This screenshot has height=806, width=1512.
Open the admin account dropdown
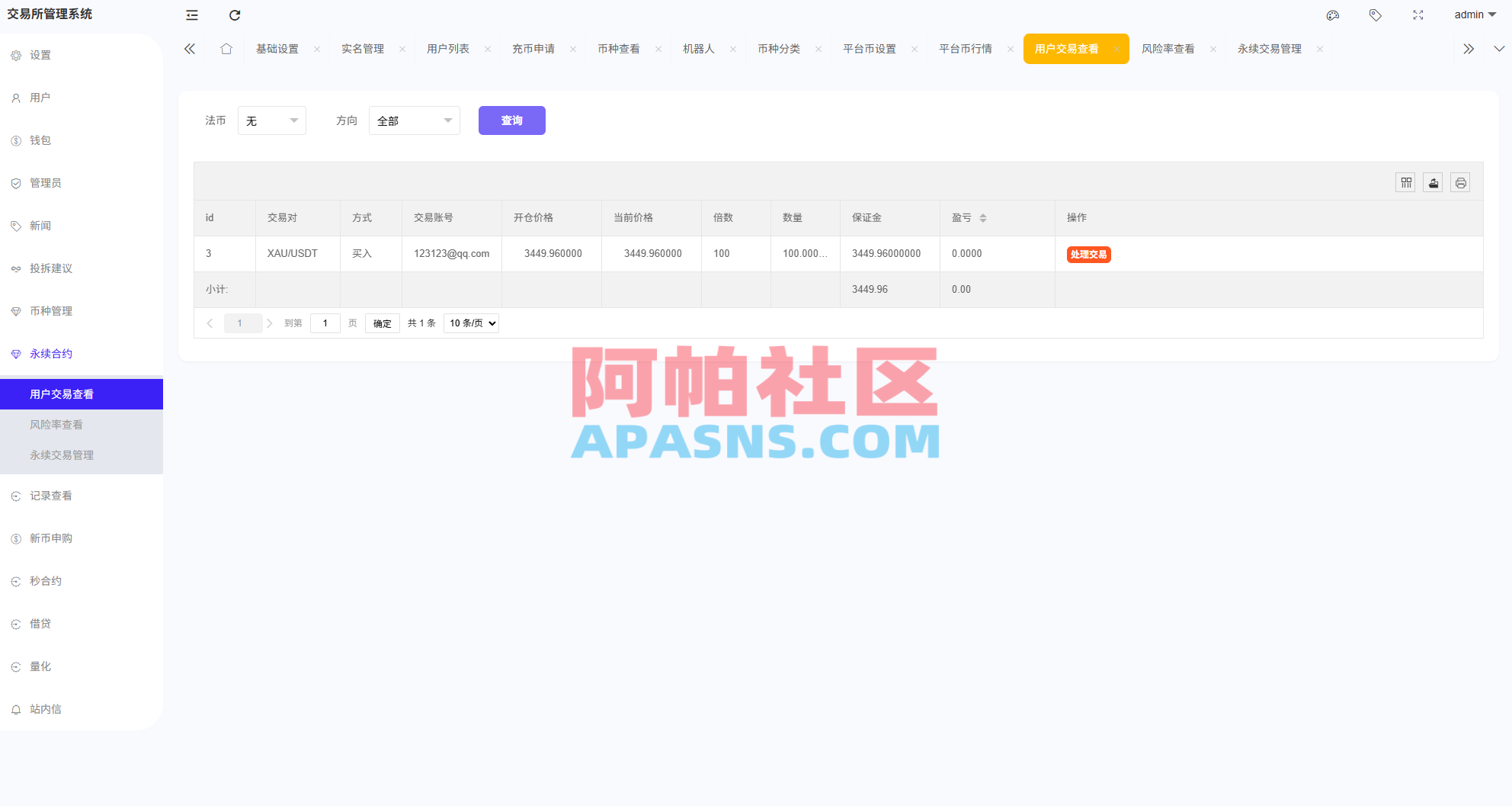click(x=1472, y=14)
